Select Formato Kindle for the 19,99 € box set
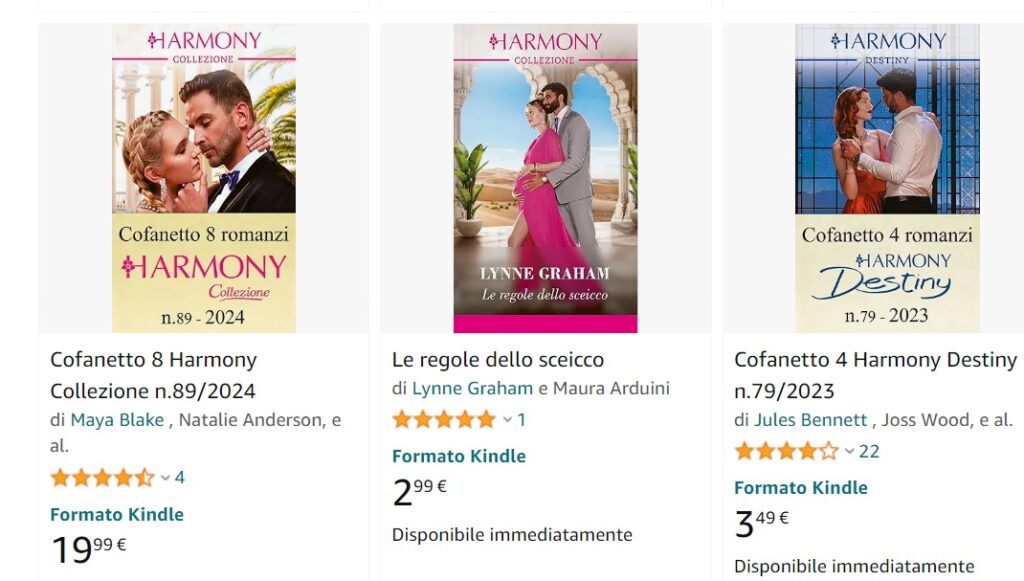1024x581 pixels. (117, 514)
